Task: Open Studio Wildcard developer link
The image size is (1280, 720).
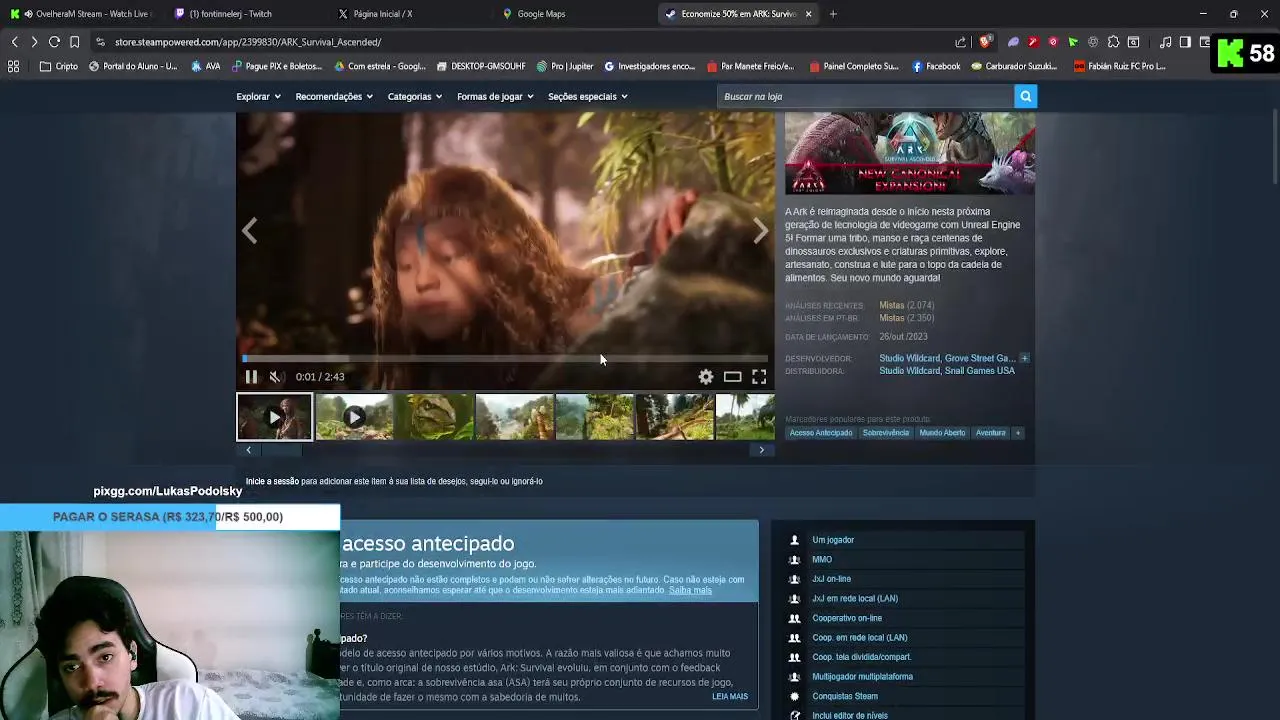Action: click(909, 358)
